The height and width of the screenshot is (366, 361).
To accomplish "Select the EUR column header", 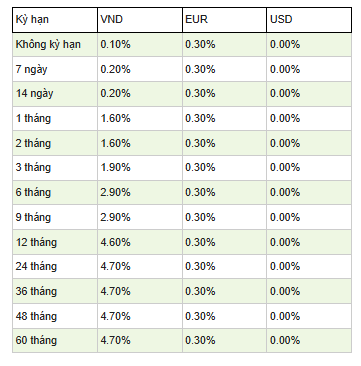I will [x=224, y=20].
